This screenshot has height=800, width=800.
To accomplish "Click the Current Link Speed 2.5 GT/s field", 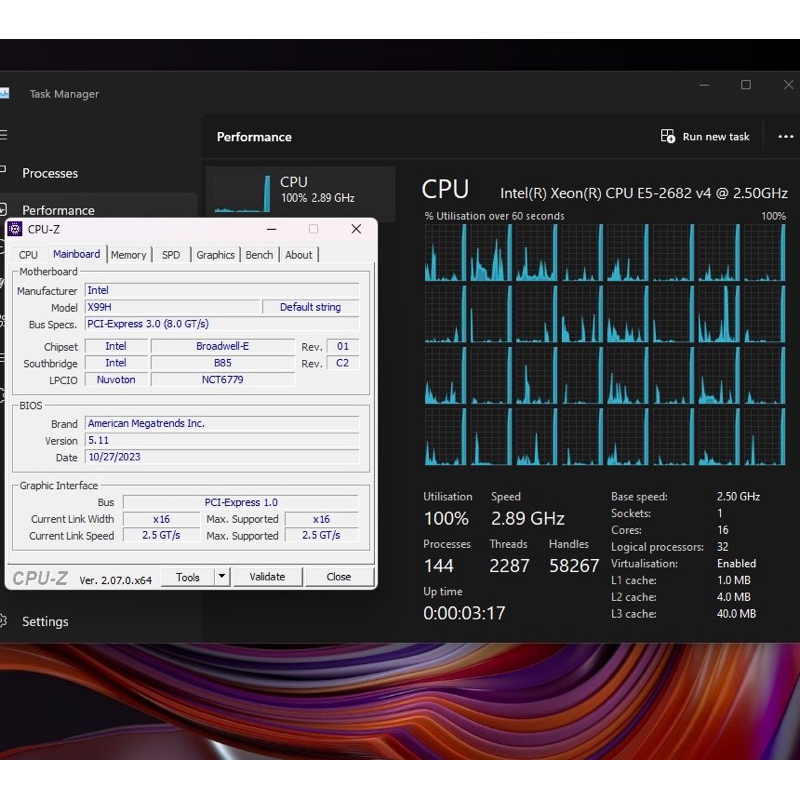I will tap(161, 535).
